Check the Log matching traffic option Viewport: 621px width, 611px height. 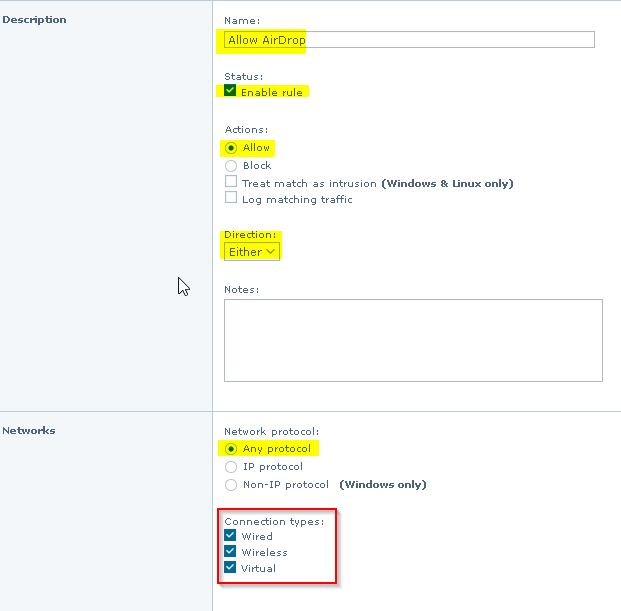tap(231, 199)
